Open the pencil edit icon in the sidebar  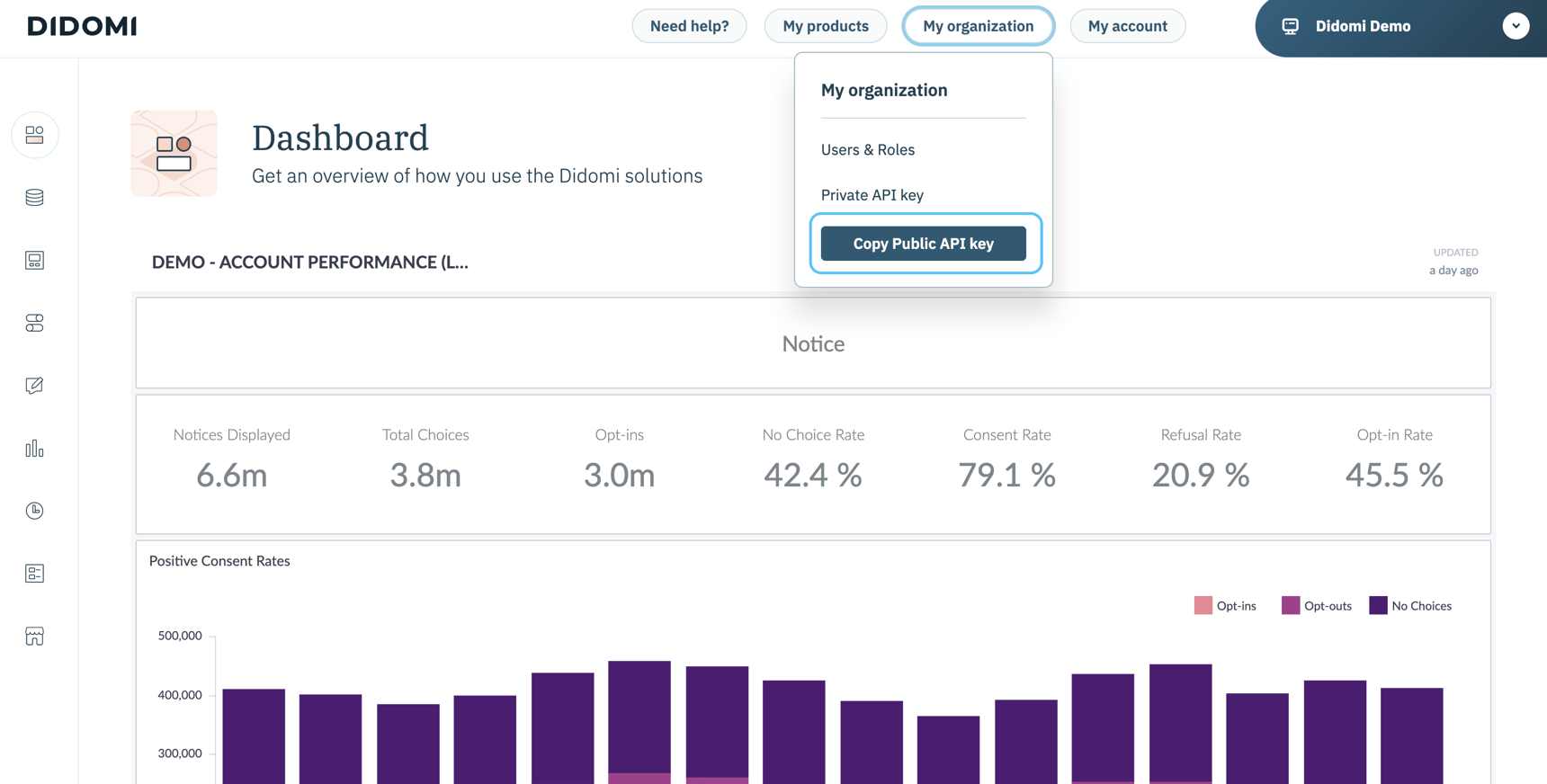pos(35,386)
